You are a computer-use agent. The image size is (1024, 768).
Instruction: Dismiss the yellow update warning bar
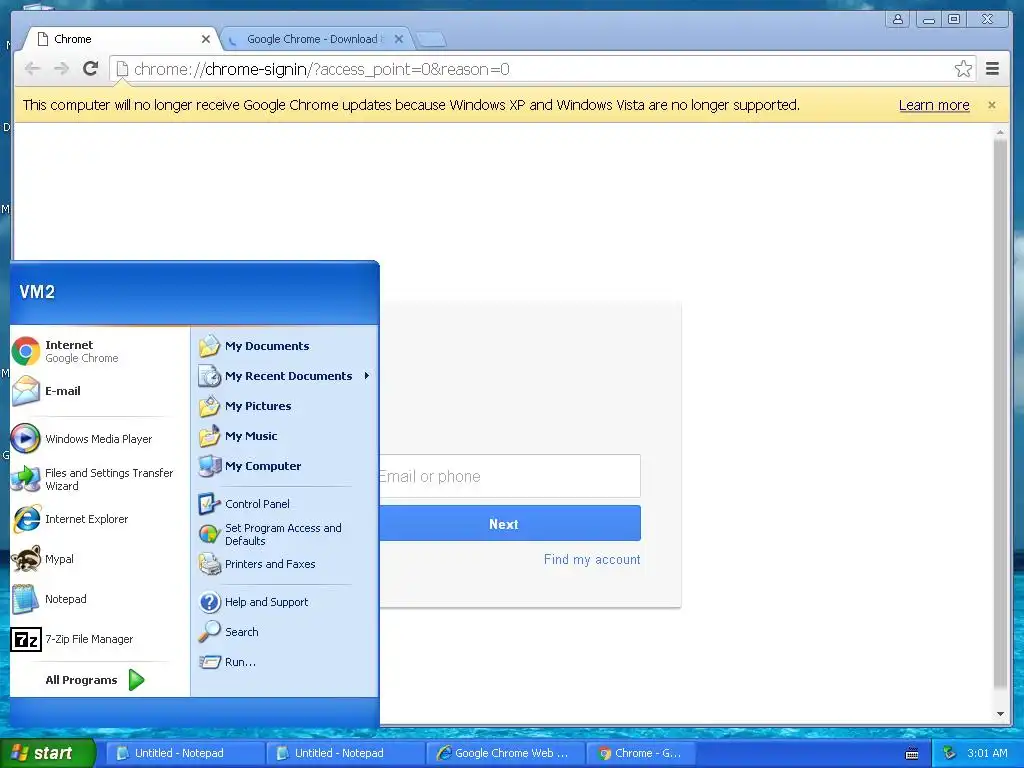click(x=991, y=105)
